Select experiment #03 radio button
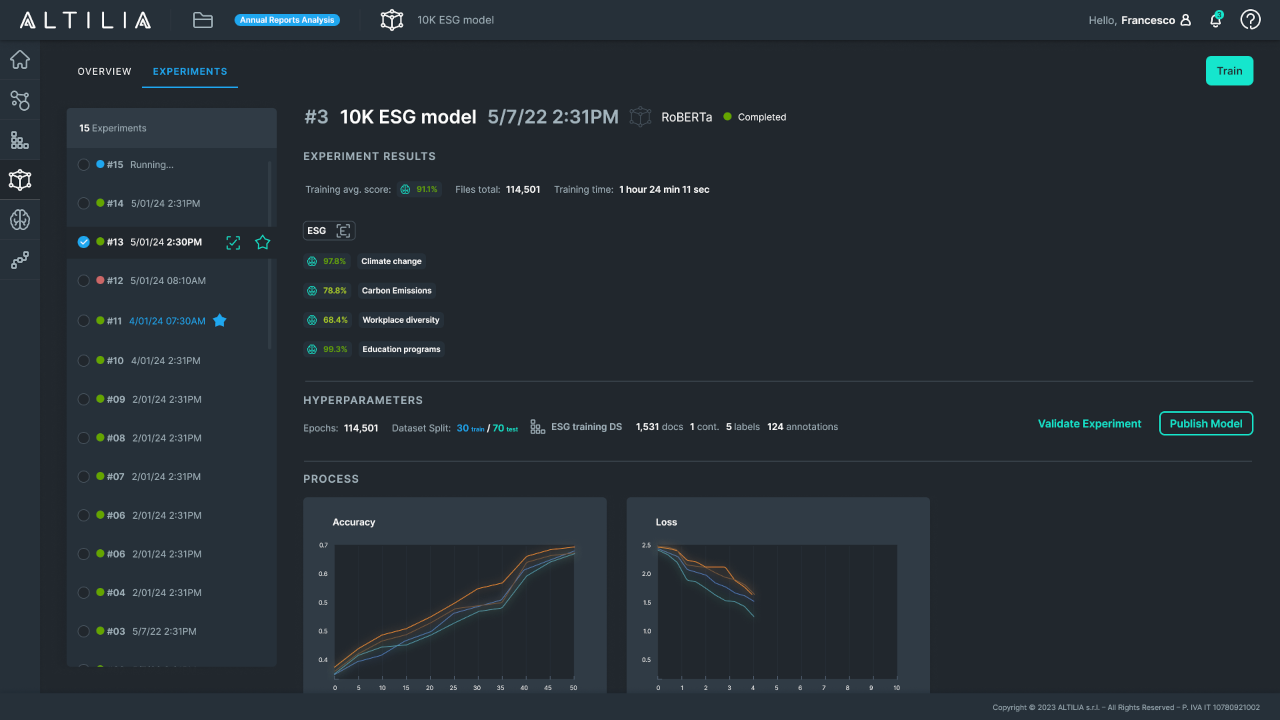The image size is (1280, 720). click(84, 631)
